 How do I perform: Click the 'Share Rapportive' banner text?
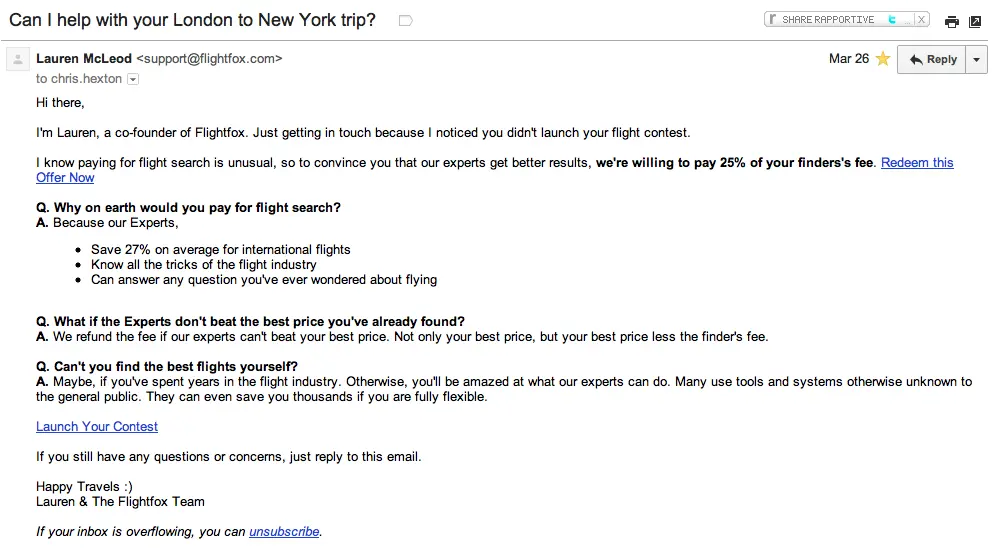(828, 19)
